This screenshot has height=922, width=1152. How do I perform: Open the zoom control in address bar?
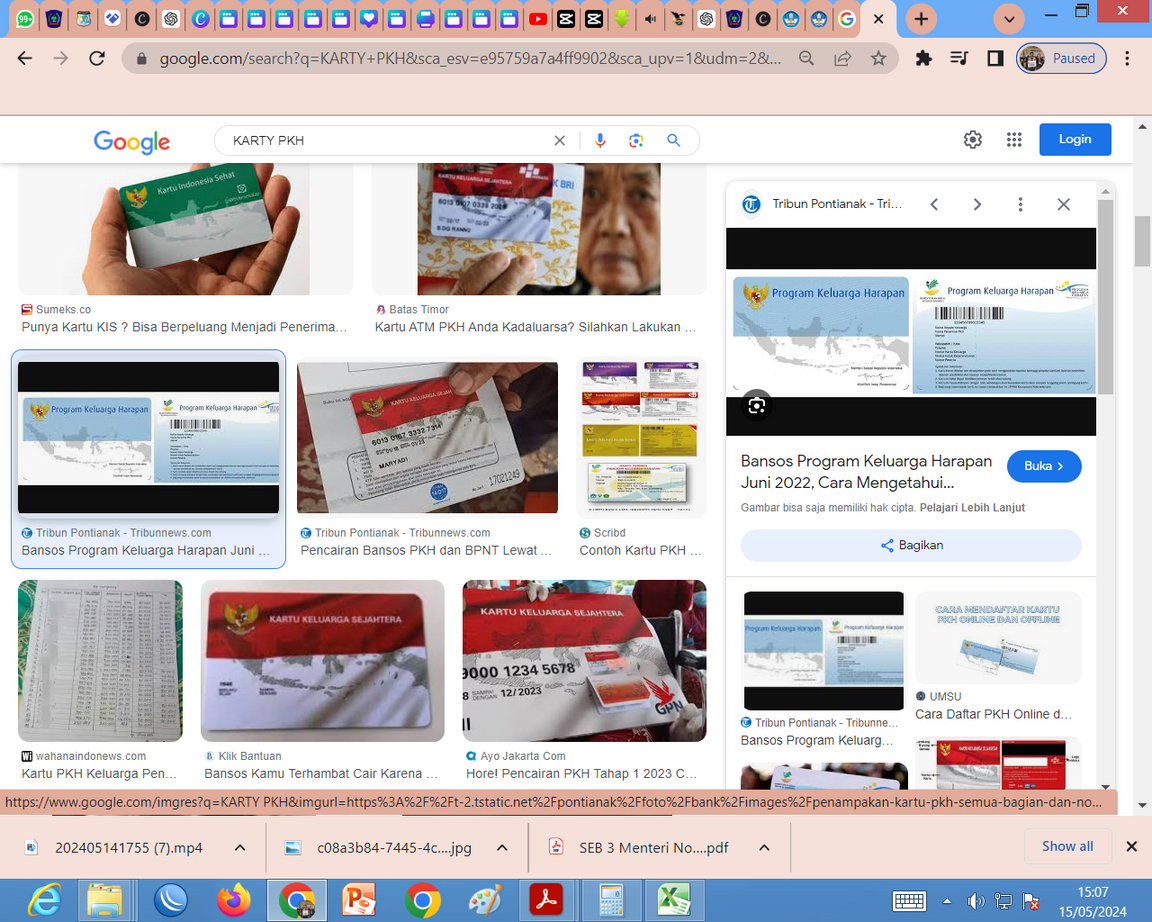(x=806, y=58)
